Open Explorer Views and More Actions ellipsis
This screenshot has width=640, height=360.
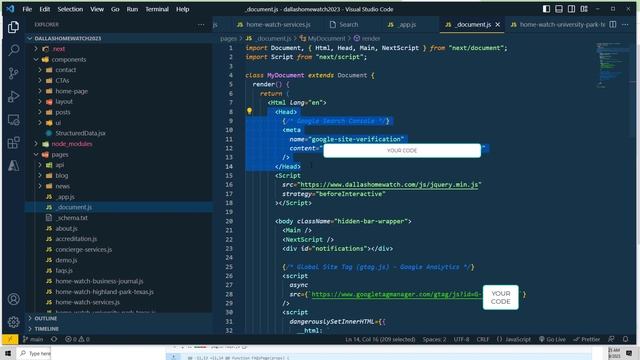click(x=201, y=24)
